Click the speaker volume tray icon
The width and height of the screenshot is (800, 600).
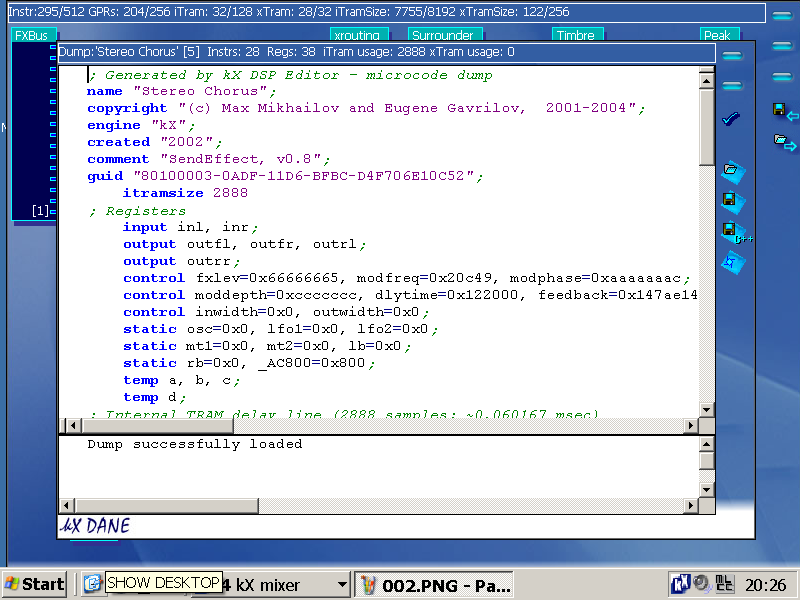pyautogui.click(x=702, y=583)
